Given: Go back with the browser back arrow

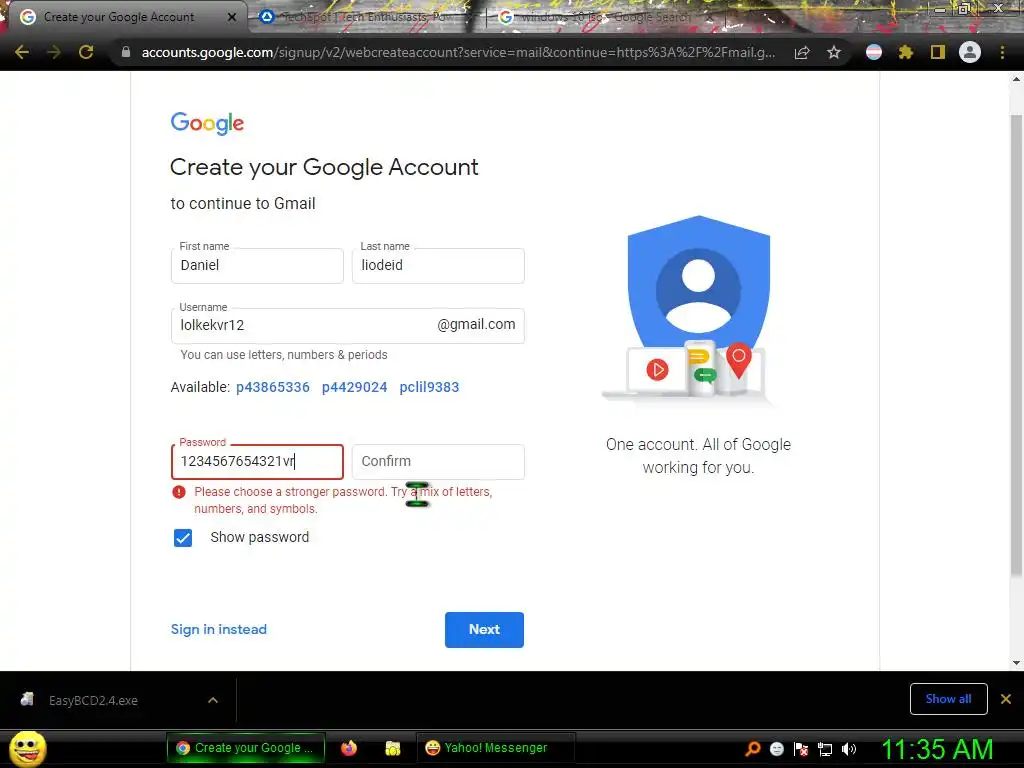Looking at the screenshot, I should [22, 52].
